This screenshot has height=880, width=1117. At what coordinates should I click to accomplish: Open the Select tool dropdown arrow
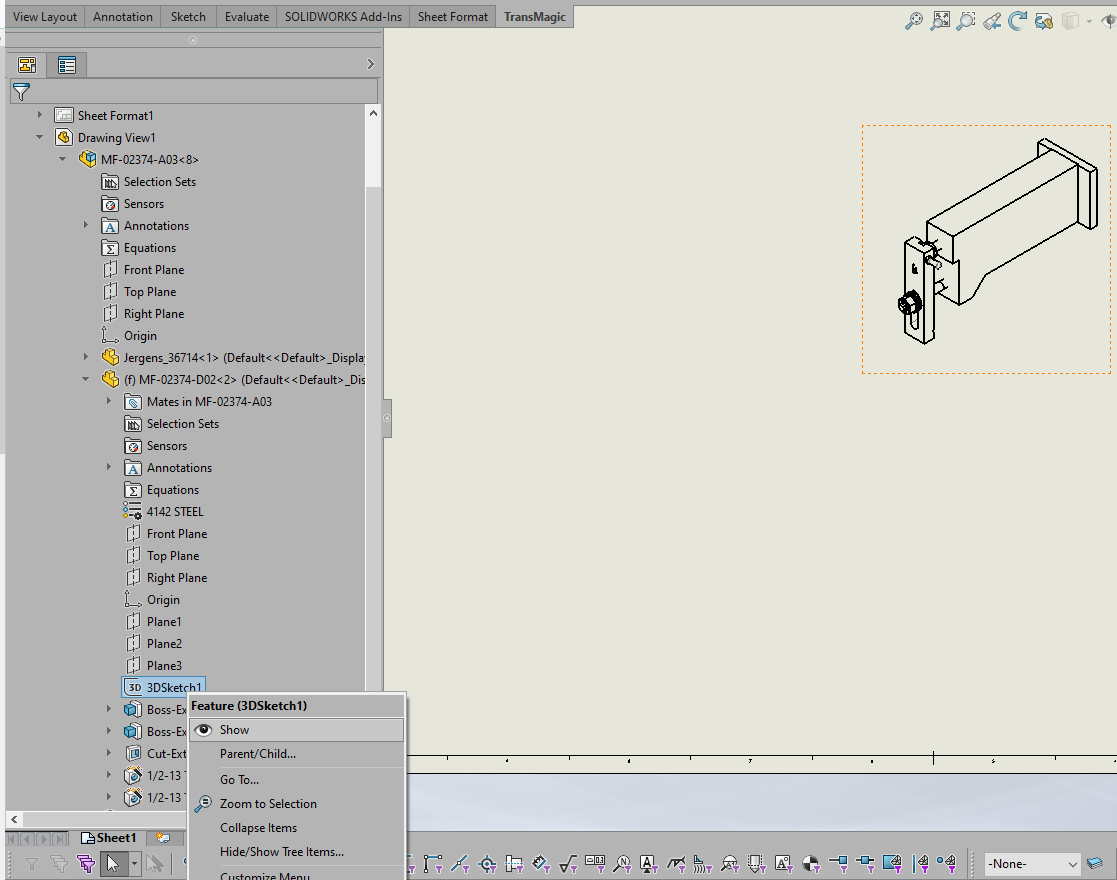coord(133,864)
